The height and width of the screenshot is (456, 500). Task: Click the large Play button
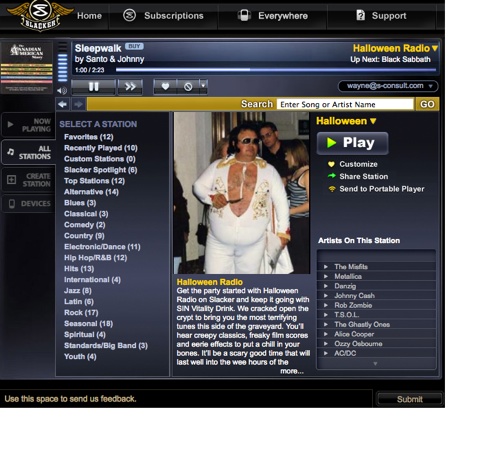pyautogui.click(x=352, y=143)
